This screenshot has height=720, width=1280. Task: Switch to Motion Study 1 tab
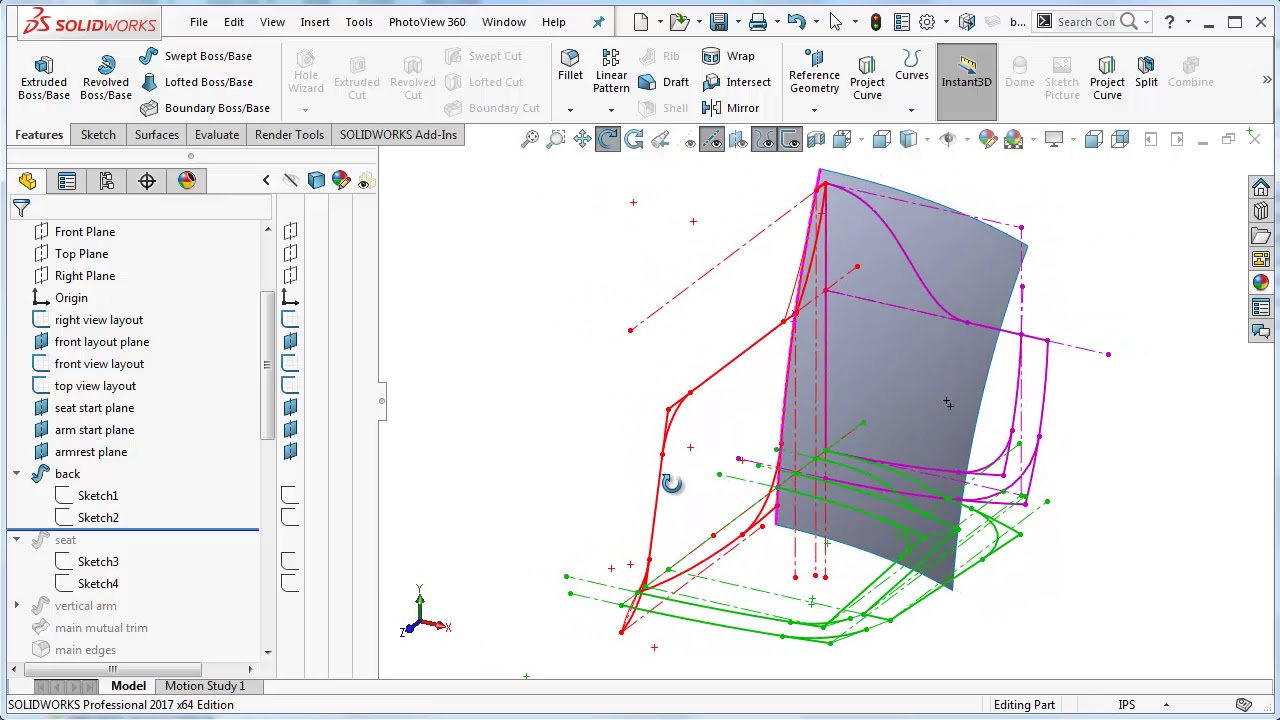205,686
